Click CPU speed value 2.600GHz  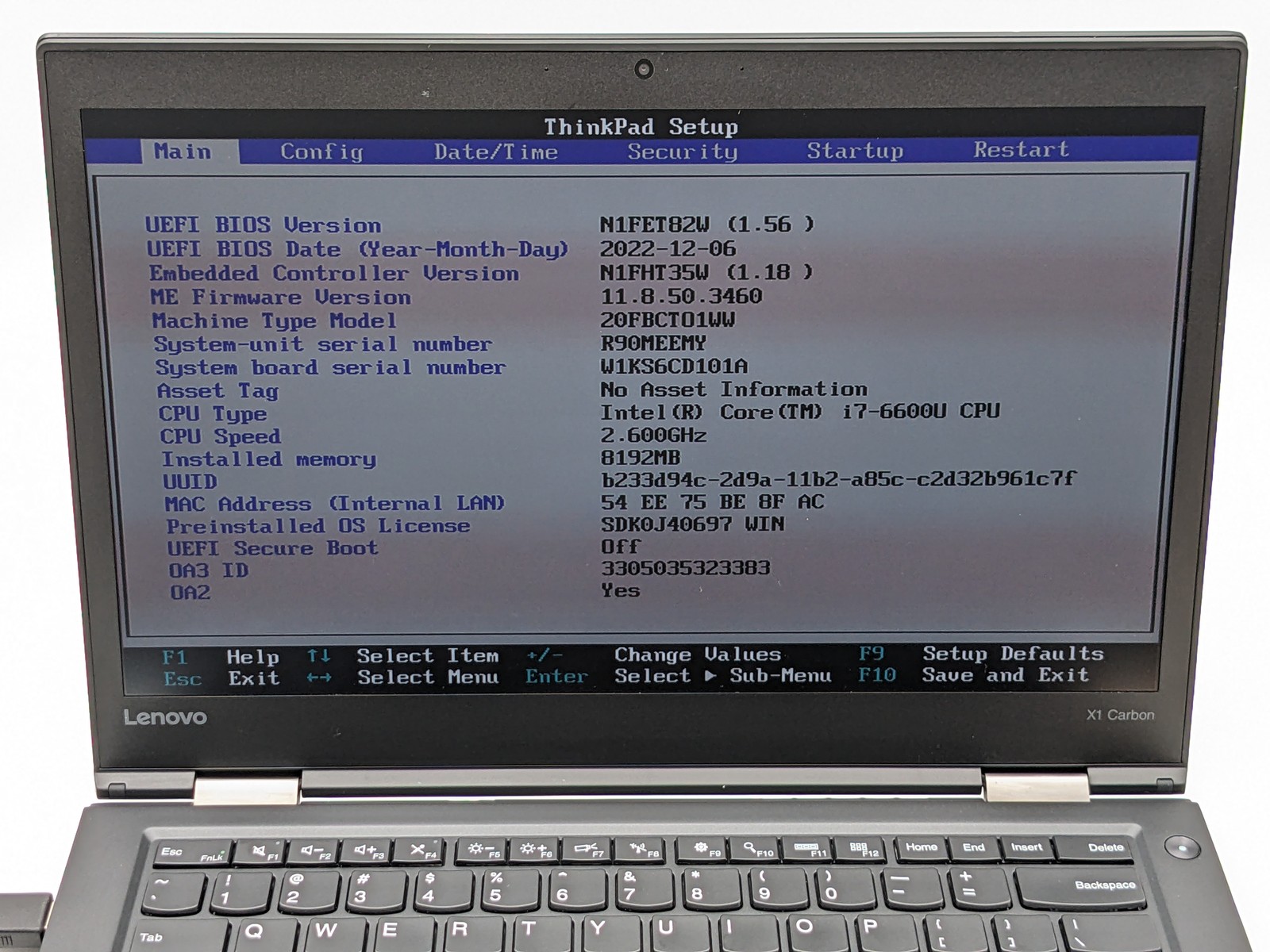click(653, 435)
